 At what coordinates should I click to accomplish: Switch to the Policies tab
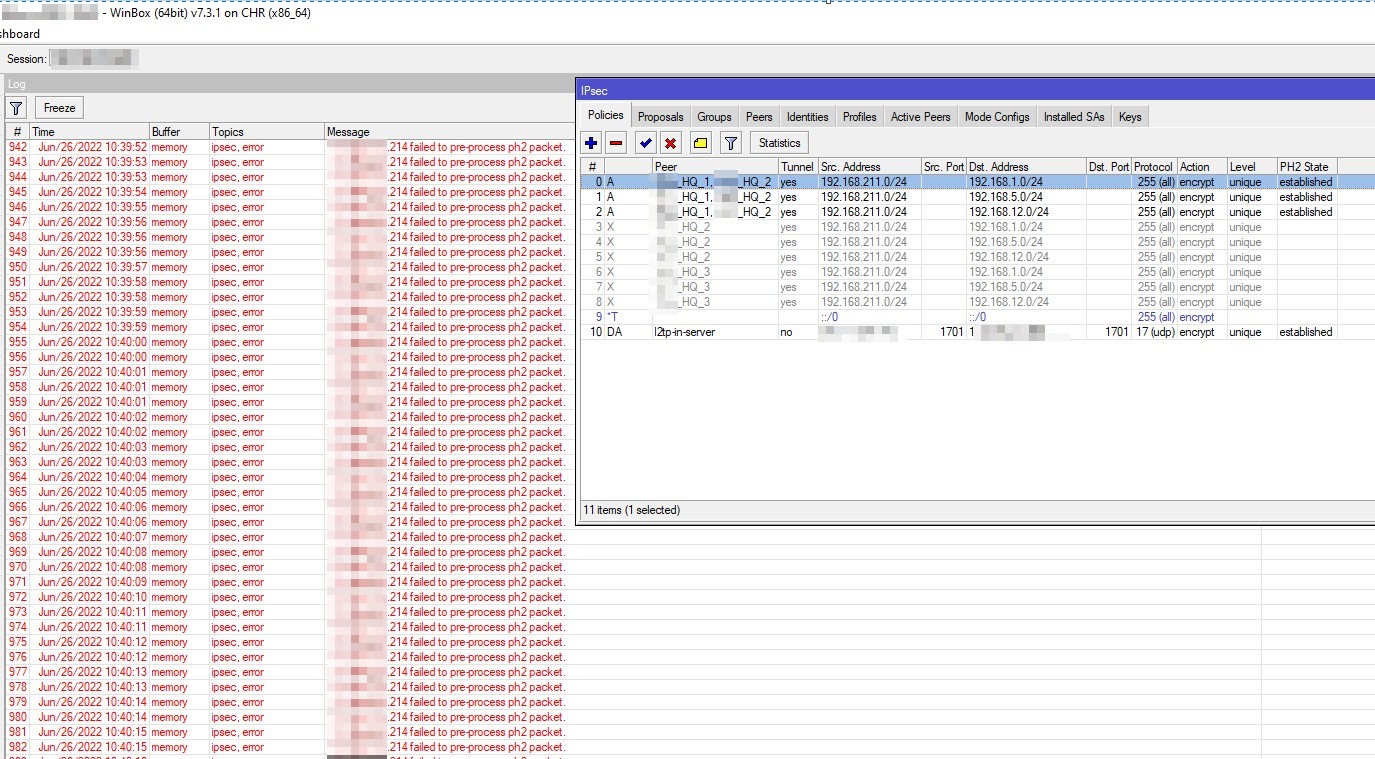pyautogui.click(x=606, y=116)
